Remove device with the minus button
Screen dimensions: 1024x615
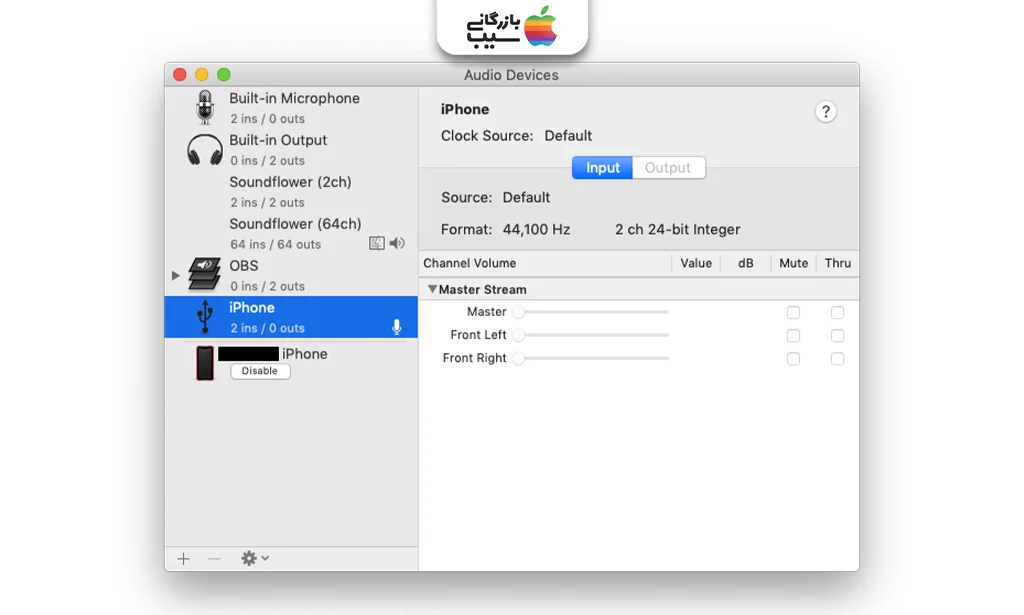(214, 559)
